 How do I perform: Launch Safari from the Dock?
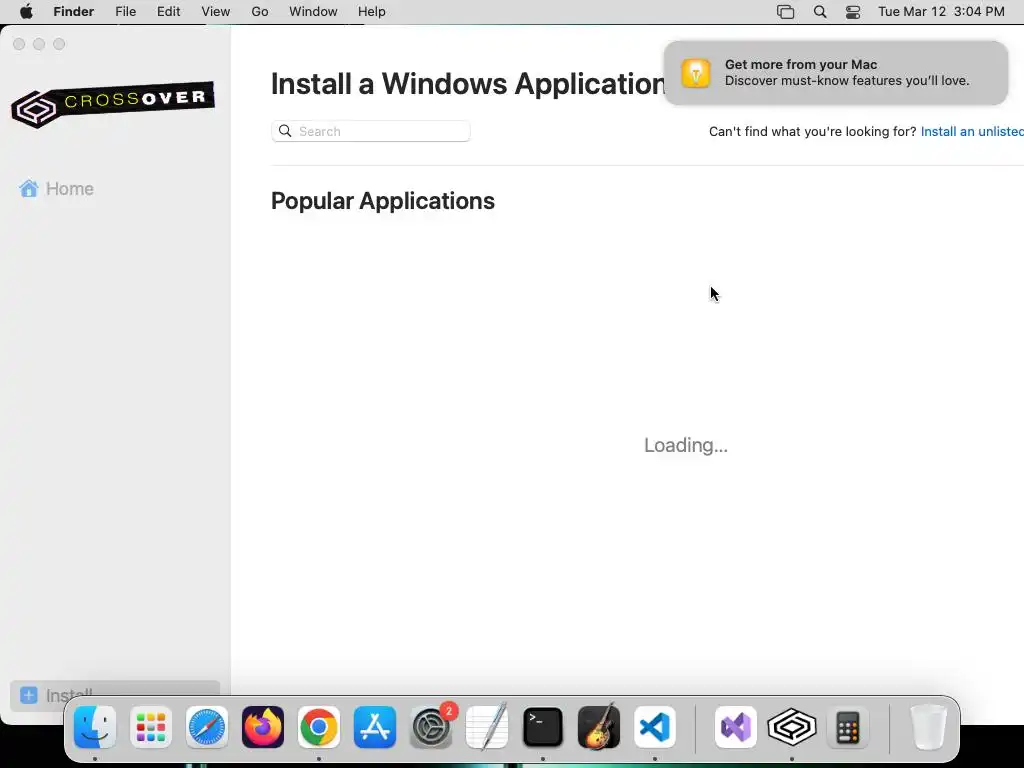[207, 727]
